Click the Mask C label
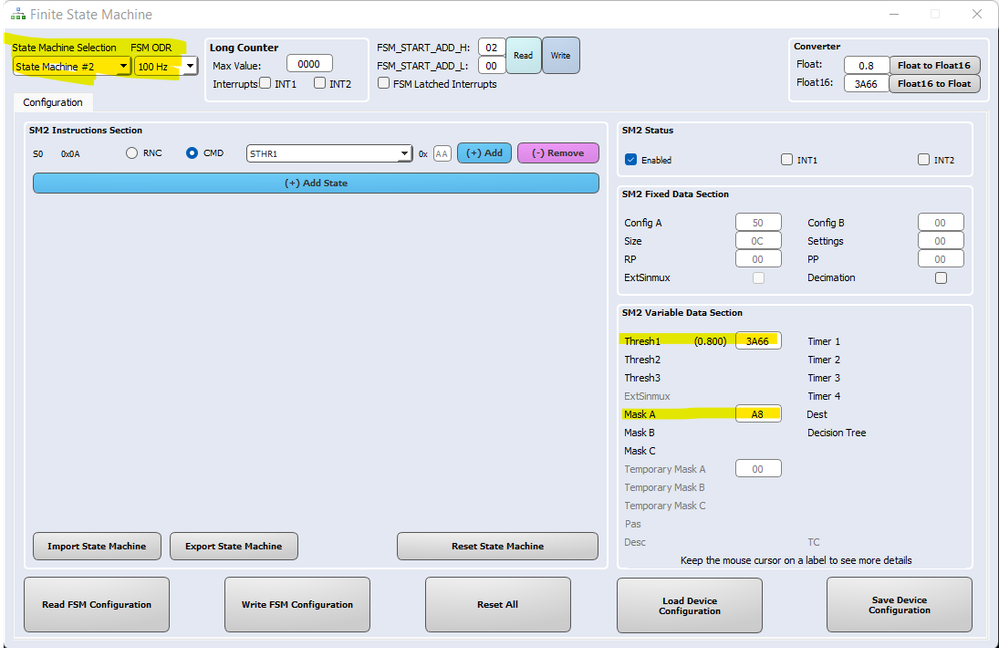Viewport: 999px width, 648px height. (x=640, y=450)
